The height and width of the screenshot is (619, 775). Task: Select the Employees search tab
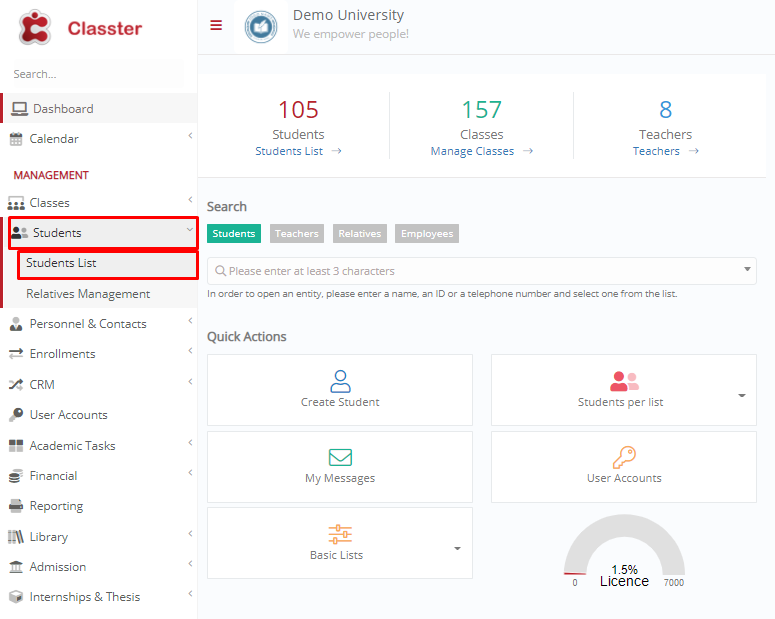[x=427, y=233]
